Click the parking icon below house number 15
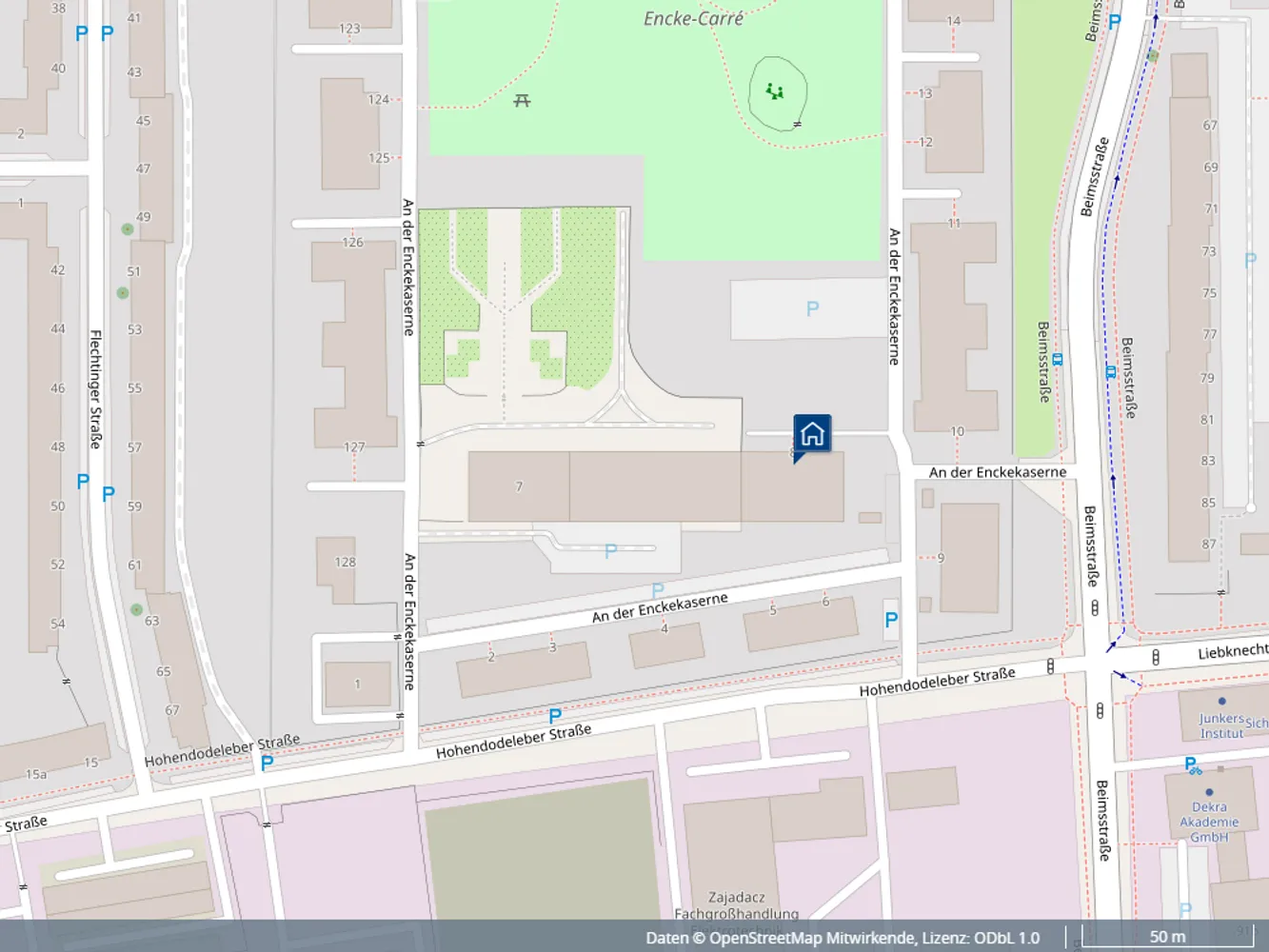 pos(267,763)
